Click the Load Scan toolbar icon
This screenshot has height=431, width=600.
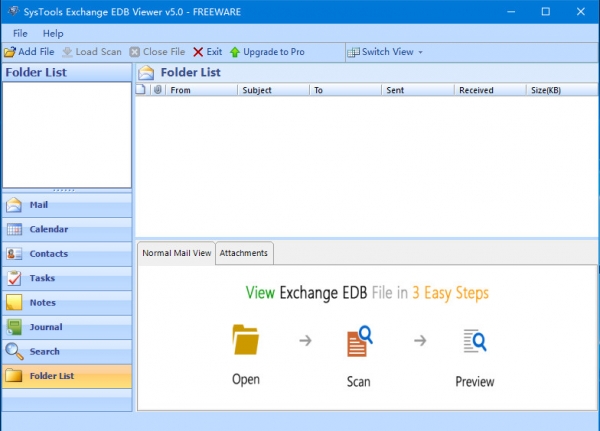point(67,52)
